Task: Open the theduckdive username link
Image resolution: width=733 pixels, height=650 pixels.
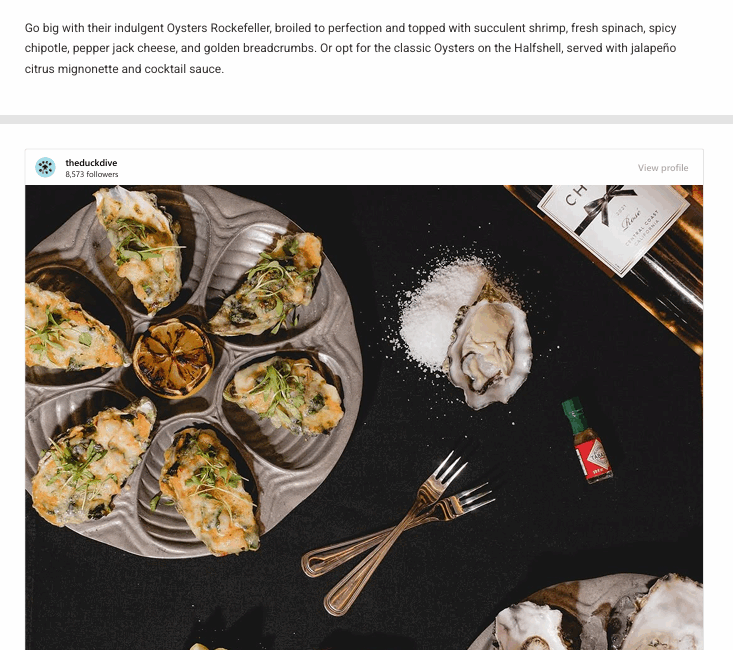Action: click(x=91, y=163)
